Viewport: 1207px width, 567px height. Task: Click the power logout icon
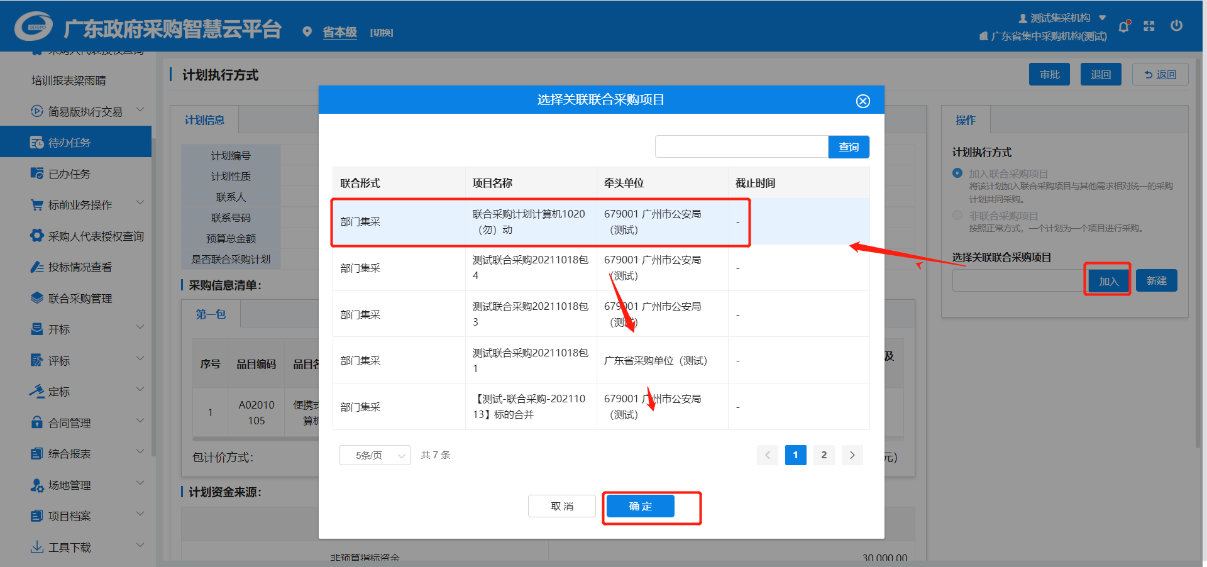(1177, 27)
